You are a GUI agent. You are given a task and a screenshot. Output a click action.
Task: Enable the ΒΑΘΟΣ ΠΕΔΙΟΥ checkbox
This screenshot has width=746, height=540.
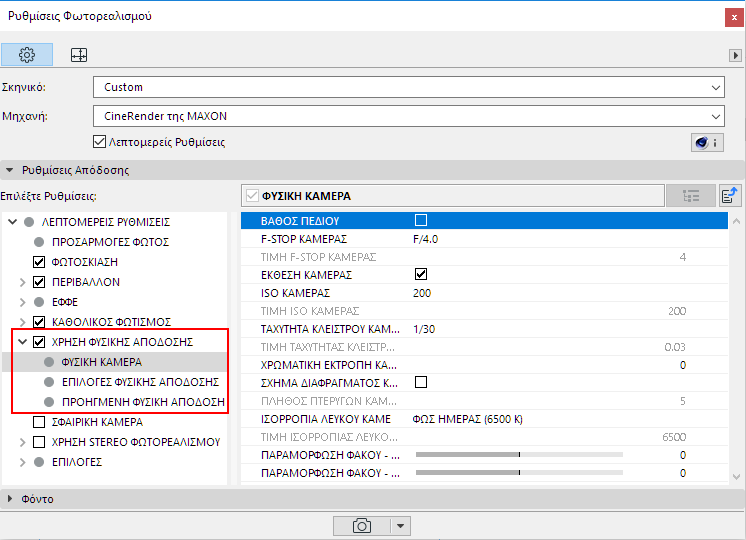pos(421,220)
